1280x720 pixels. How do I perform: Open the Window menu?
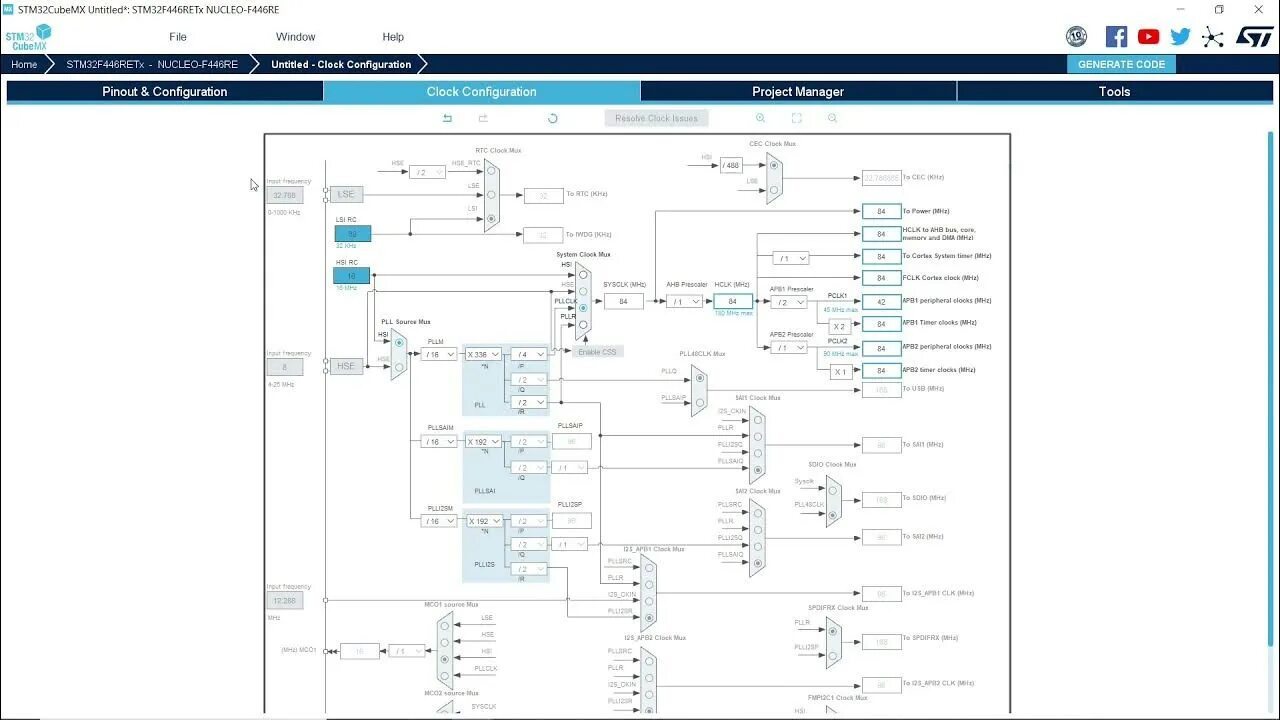click(x=296, y=37)
